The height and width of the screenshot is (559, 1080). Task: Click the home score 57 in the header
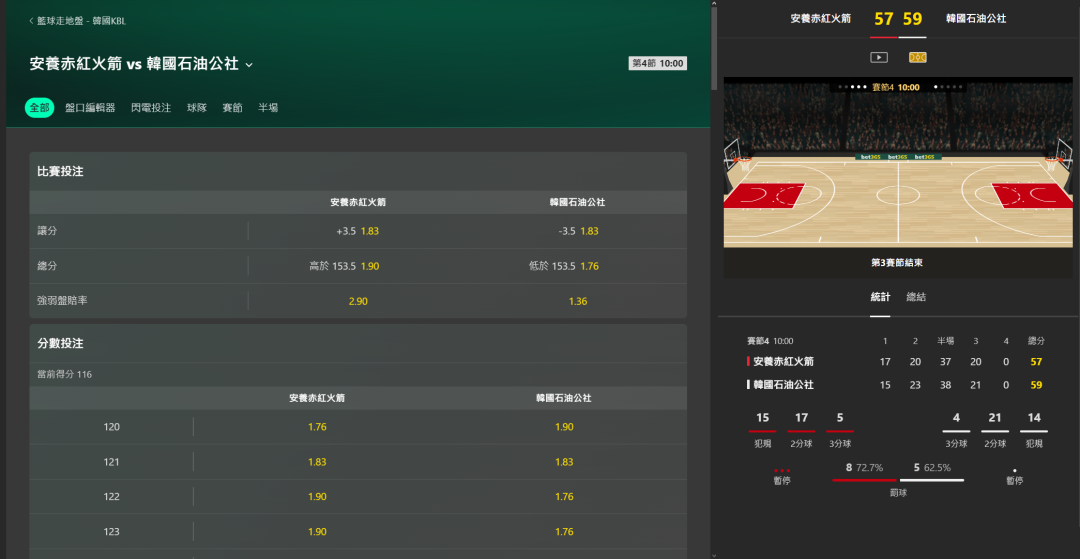click(884, 19)
